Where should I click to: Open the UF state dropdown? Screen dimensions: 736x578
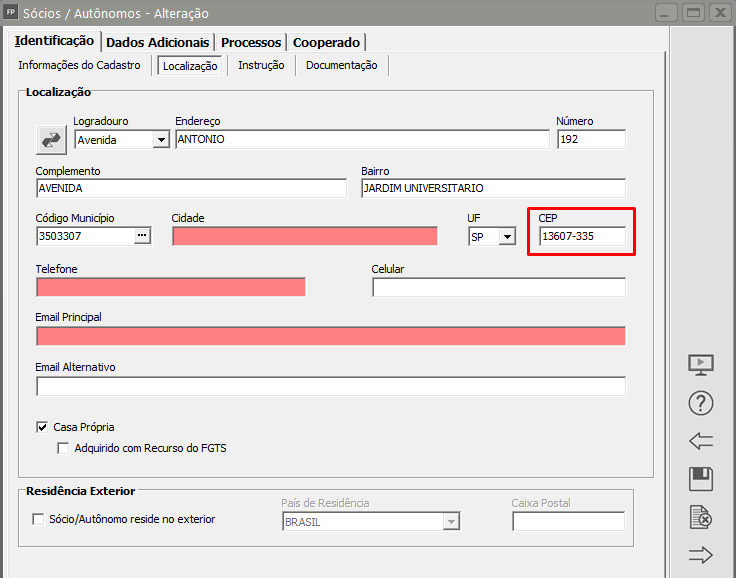507,237
